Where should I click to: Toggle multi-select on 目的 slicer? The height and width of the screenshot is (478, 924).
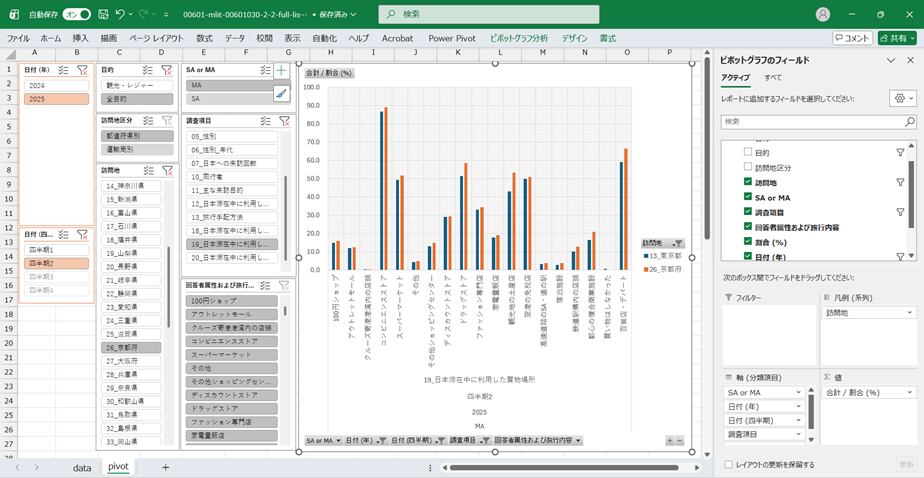pyautogui.click(x=148, y=70)
